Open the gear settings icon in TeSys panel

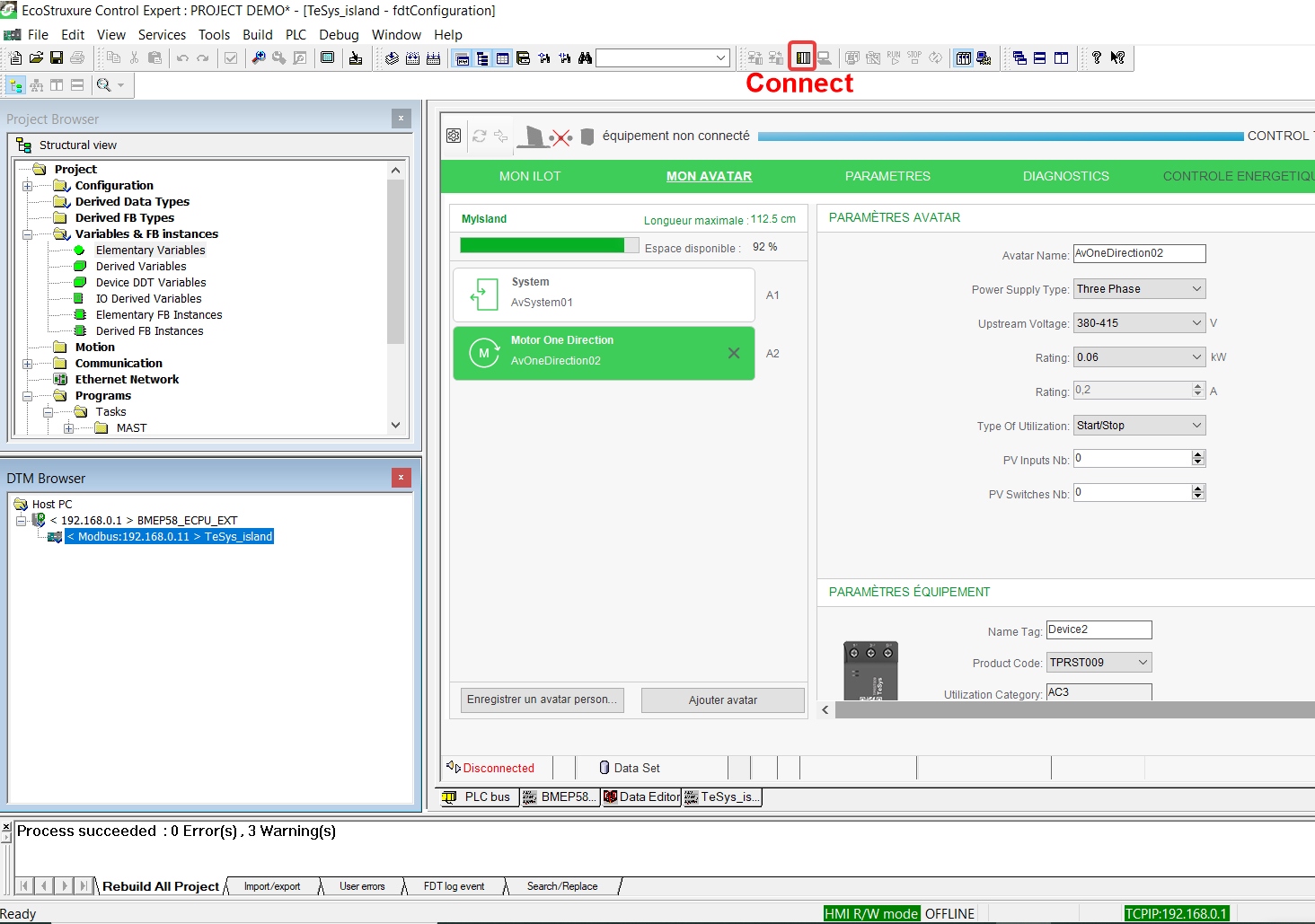[454, 136]
